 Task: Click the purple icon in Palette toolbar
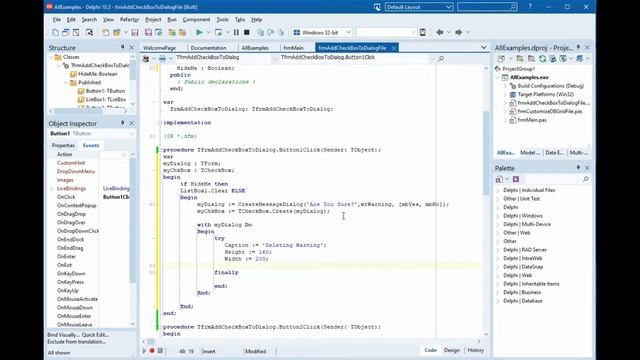(516, 179)
